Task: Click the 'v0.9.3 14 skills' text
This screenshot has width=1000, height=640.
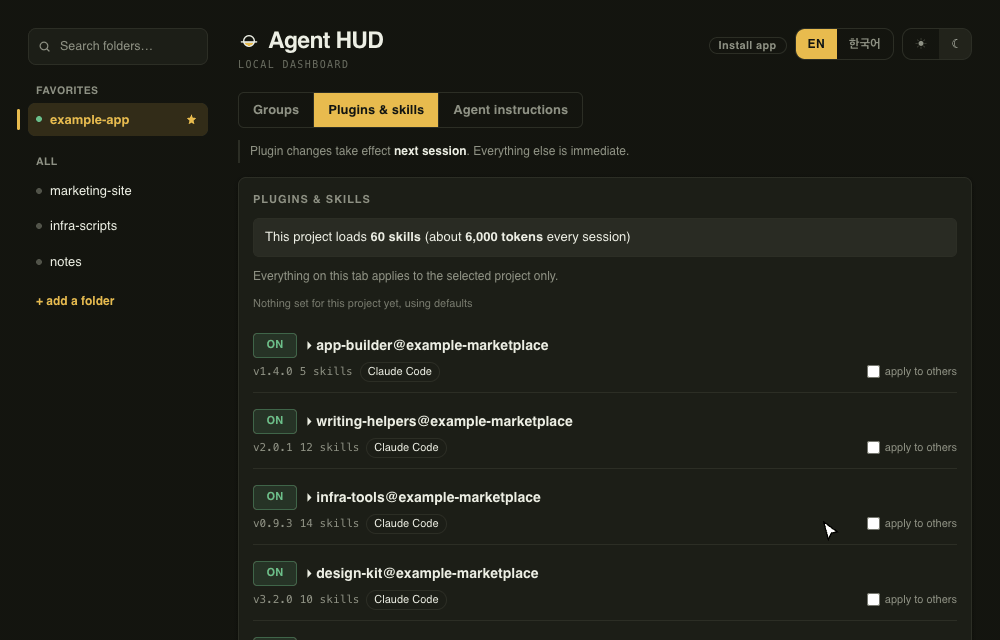Action: (x=306, y=523)
